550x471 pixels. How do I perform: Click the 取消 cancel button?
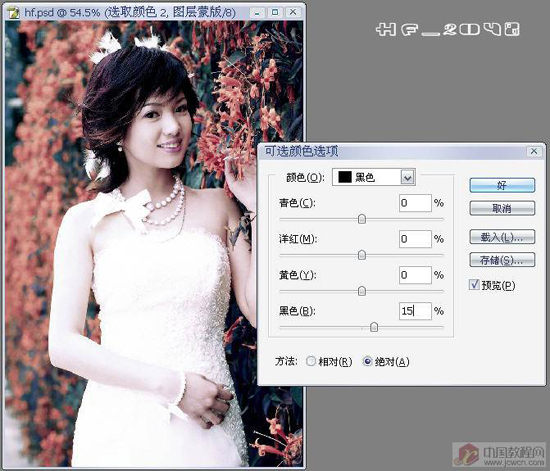click(x=502, y=209)
